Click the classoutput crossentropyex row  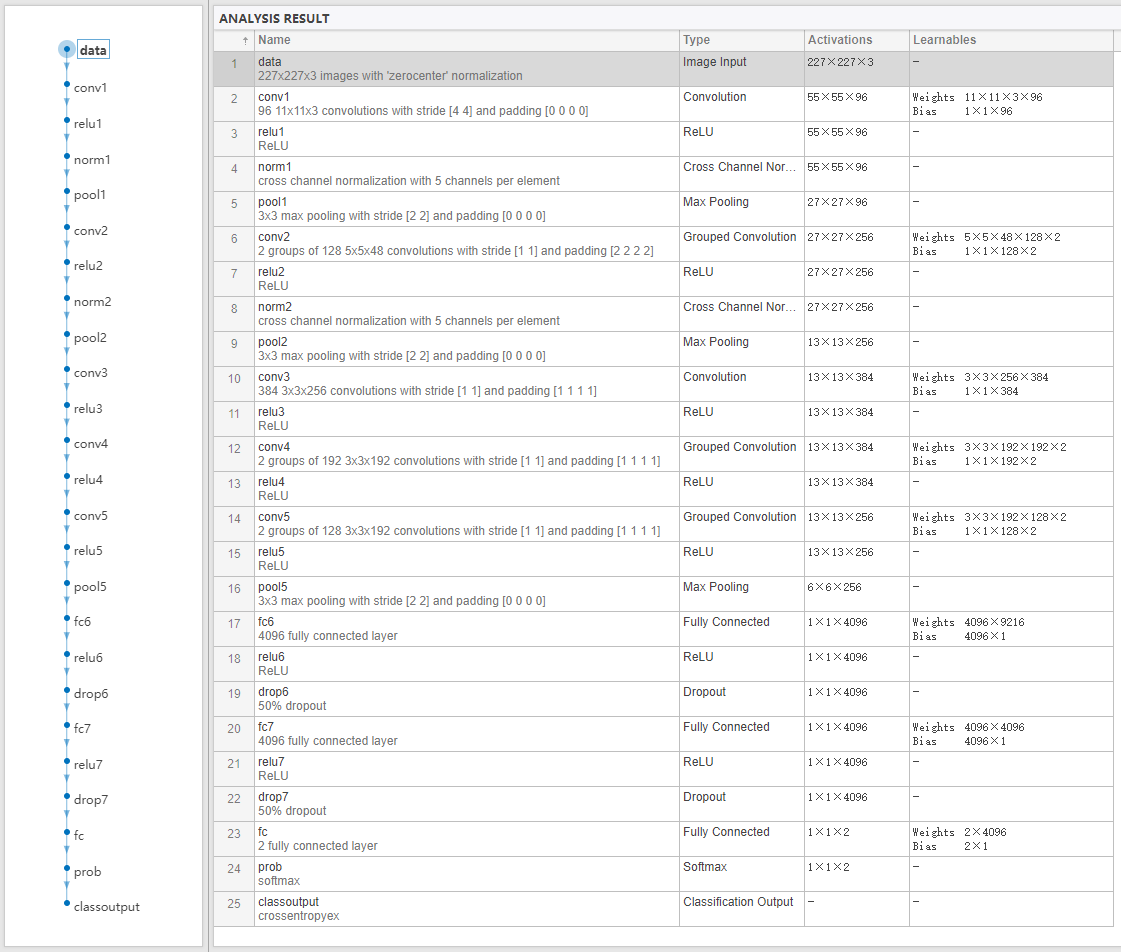click(663, 909)
